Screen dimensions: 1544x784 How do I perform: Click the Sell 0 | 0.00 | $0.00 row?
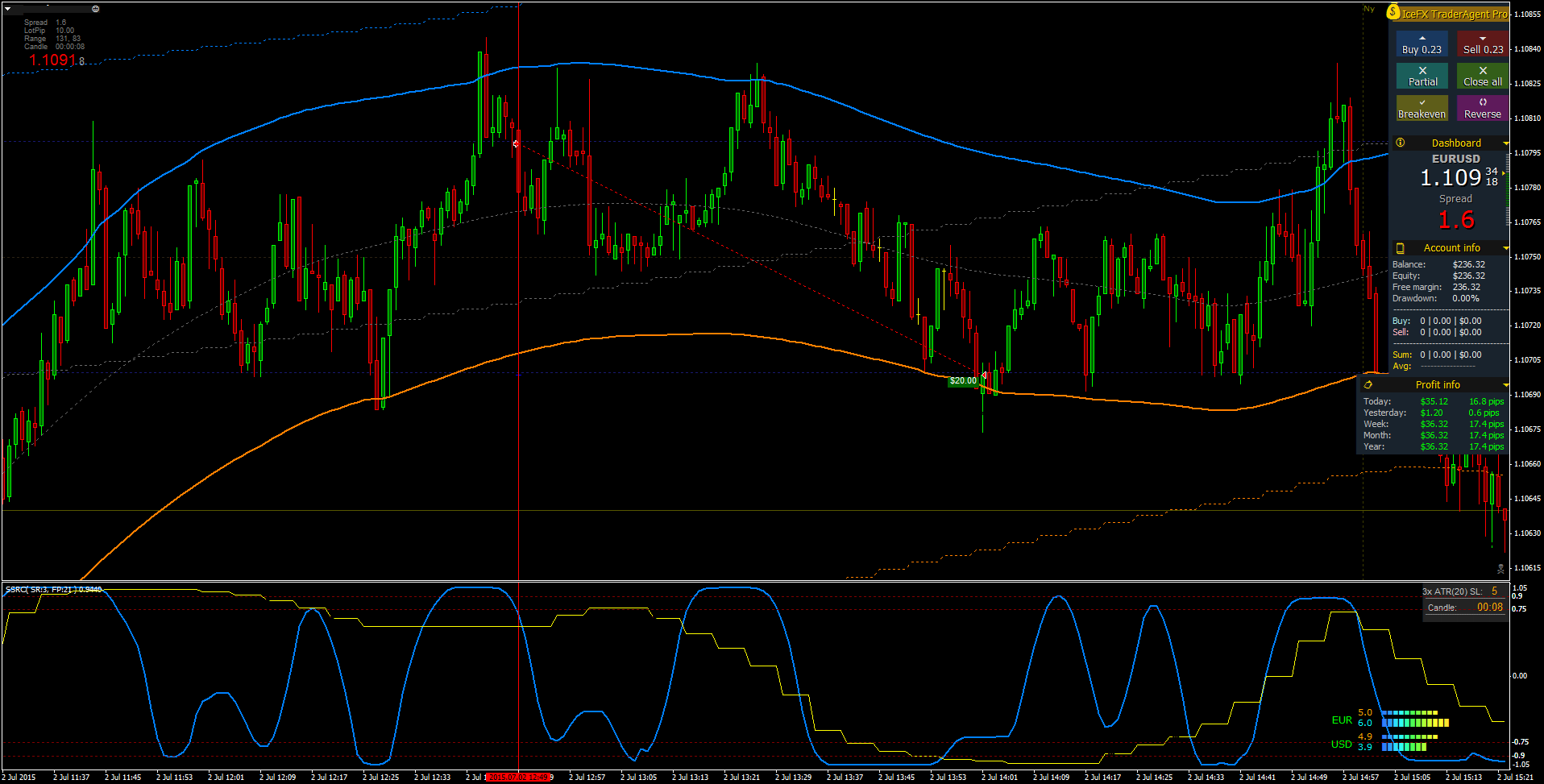[x=1438, y=332]
